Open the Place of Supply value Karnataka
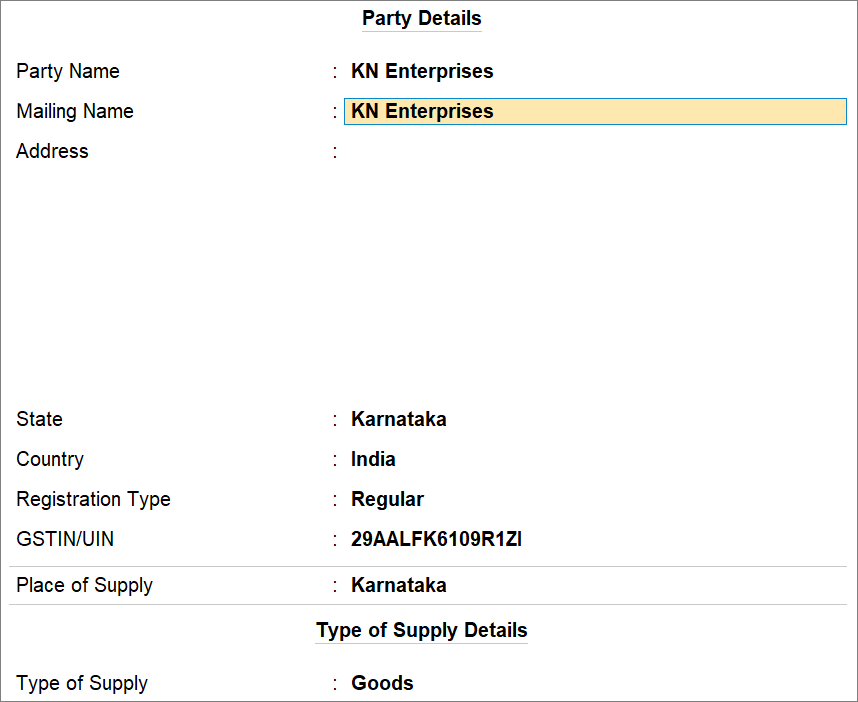The image size is (858, 702). pos(399,585)
